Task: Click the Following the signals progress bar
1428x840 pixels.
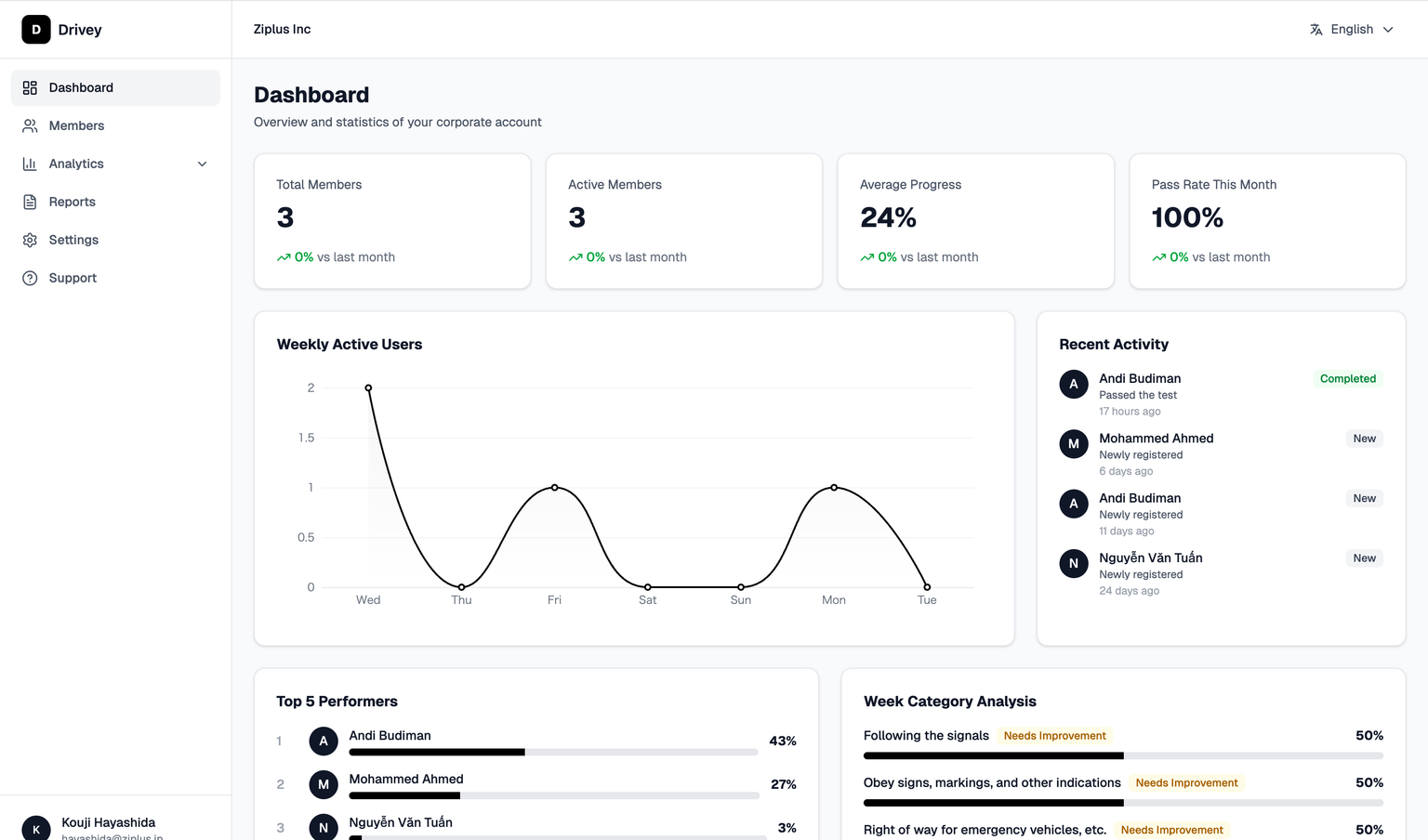Action: pyautogui.click(x=1122, y=755)
